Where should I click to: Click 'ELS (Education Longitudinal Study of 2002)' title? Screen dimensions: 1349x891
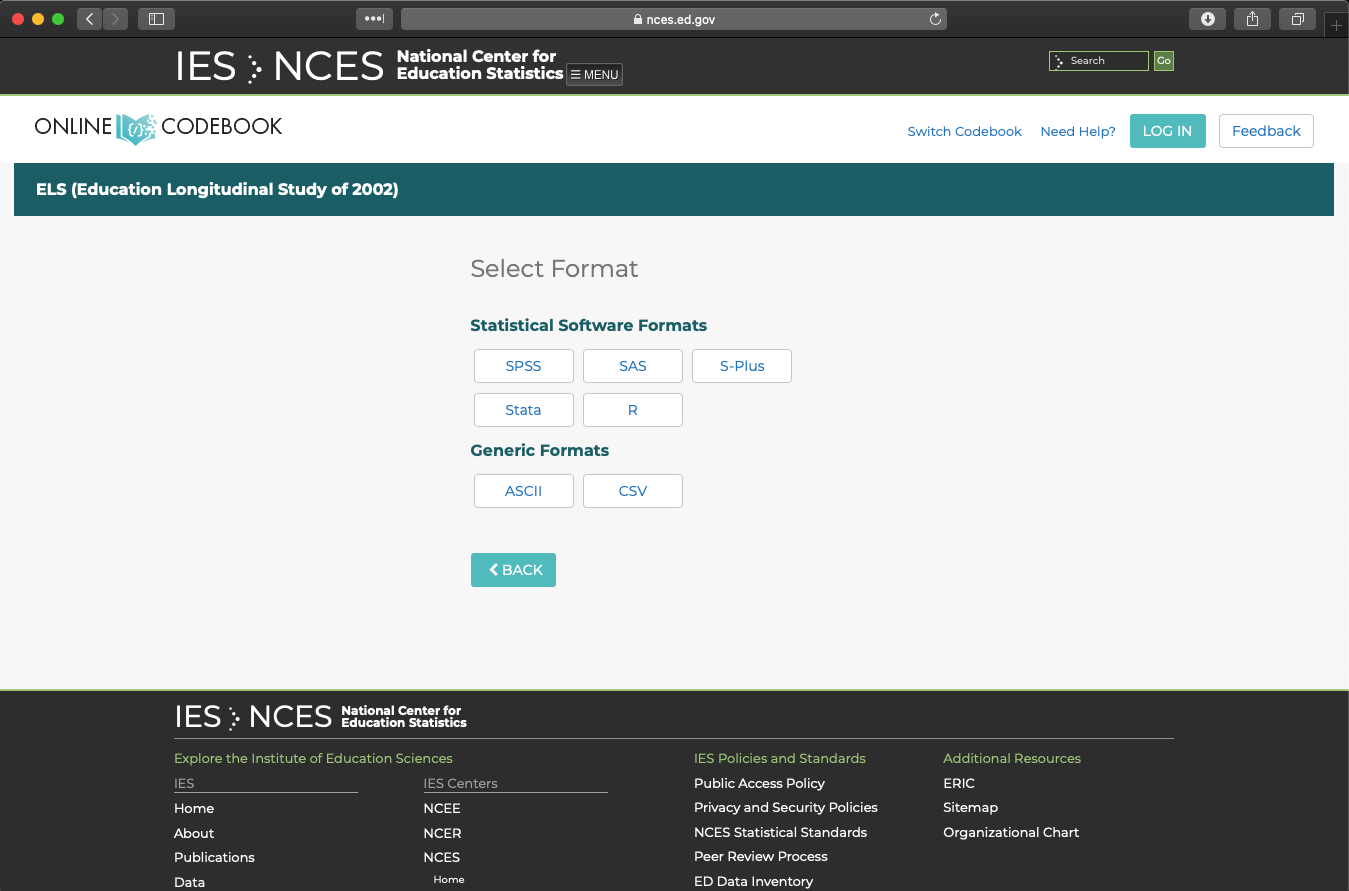(217, 189)
